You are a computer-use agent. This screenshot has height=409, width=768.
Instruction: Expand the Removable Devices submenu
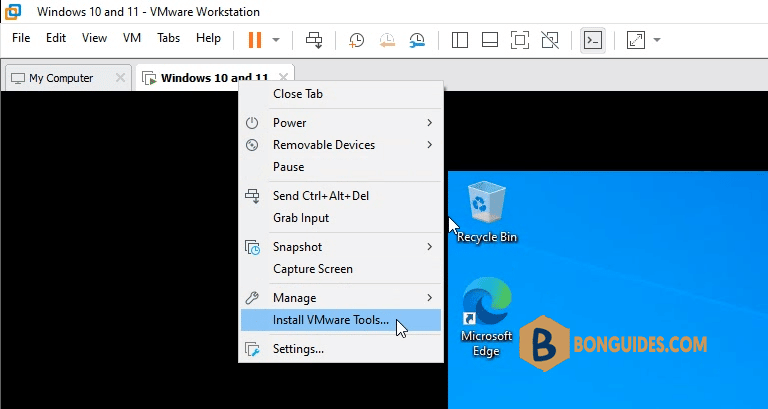click(341, 145)
